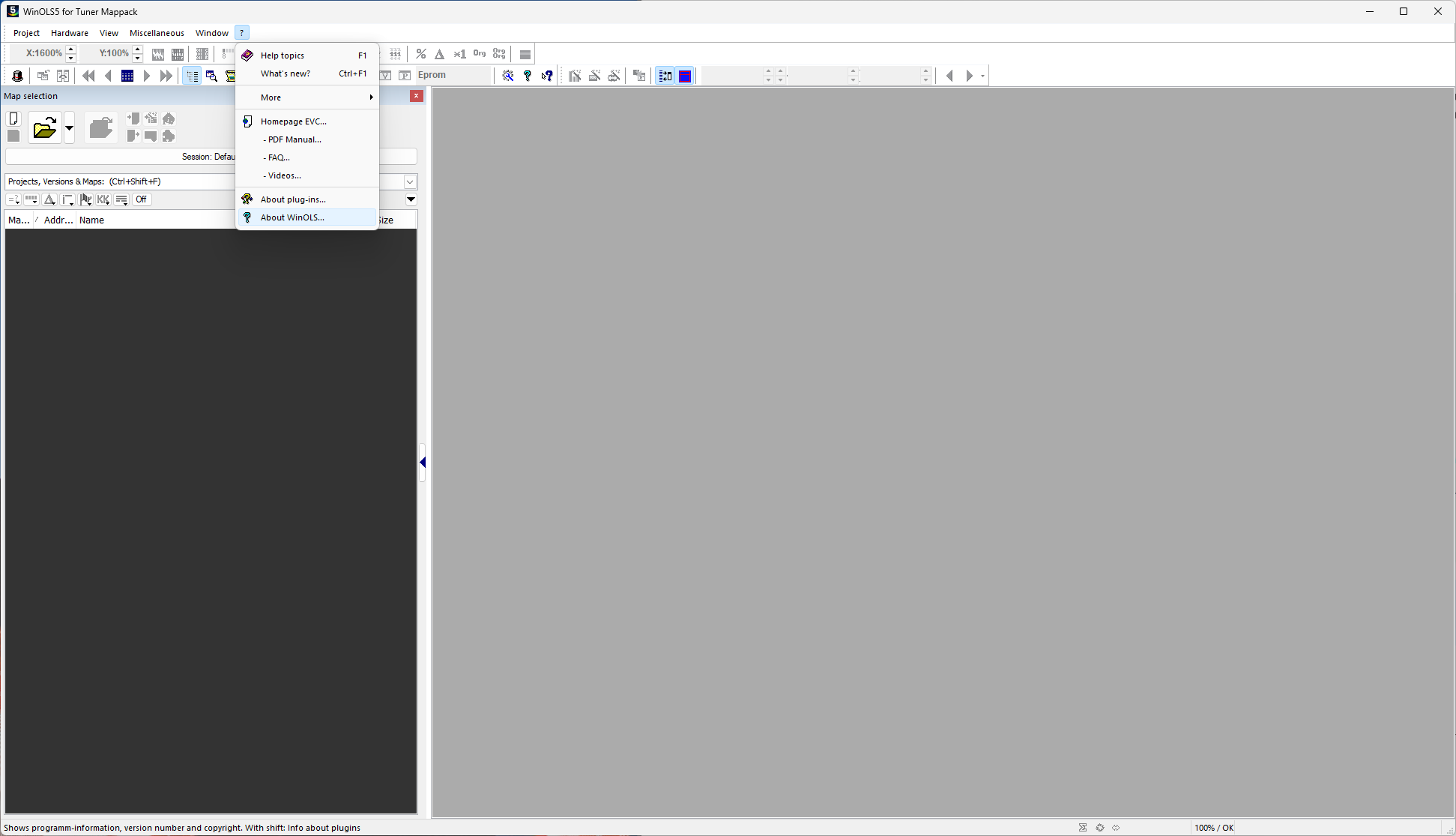Collapse the map selection panel splitter arrow
Screen dimensions: 1456x836
coord(423,463)
